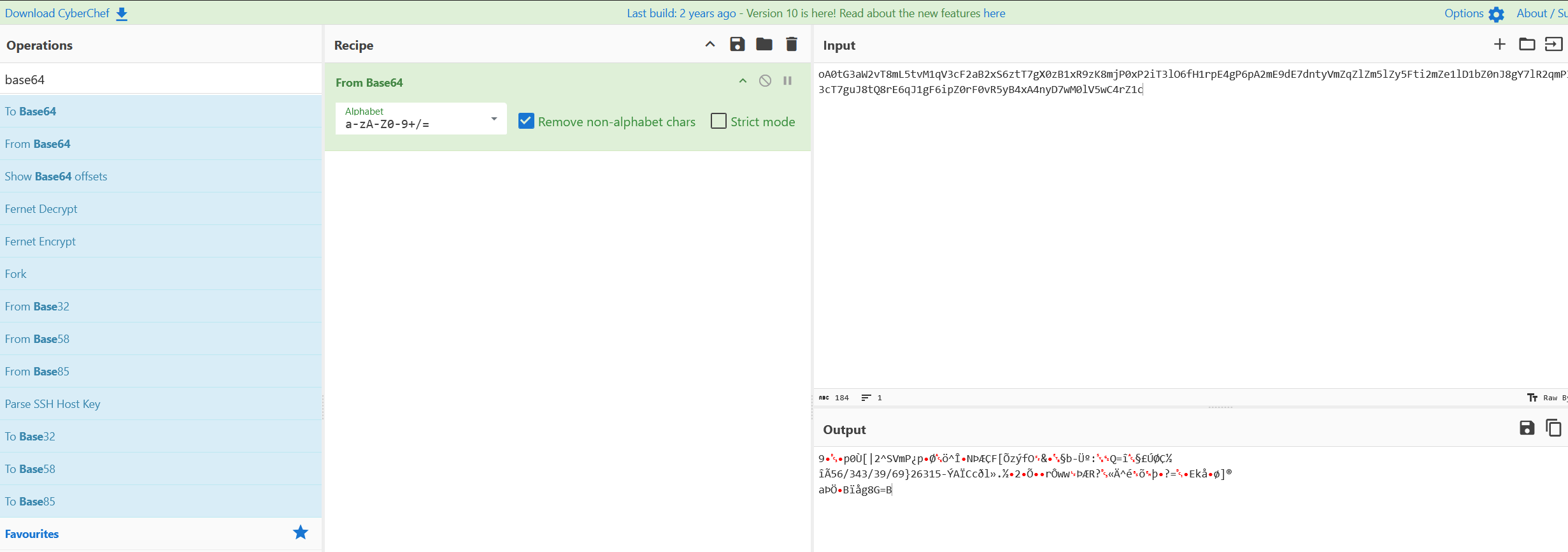Copy raw output to clipboard

click(x=1553, y=428)
